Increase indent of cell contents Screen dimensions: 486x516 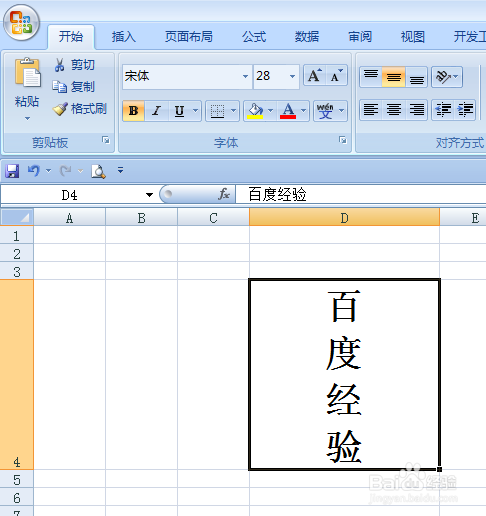pos(465,110)
